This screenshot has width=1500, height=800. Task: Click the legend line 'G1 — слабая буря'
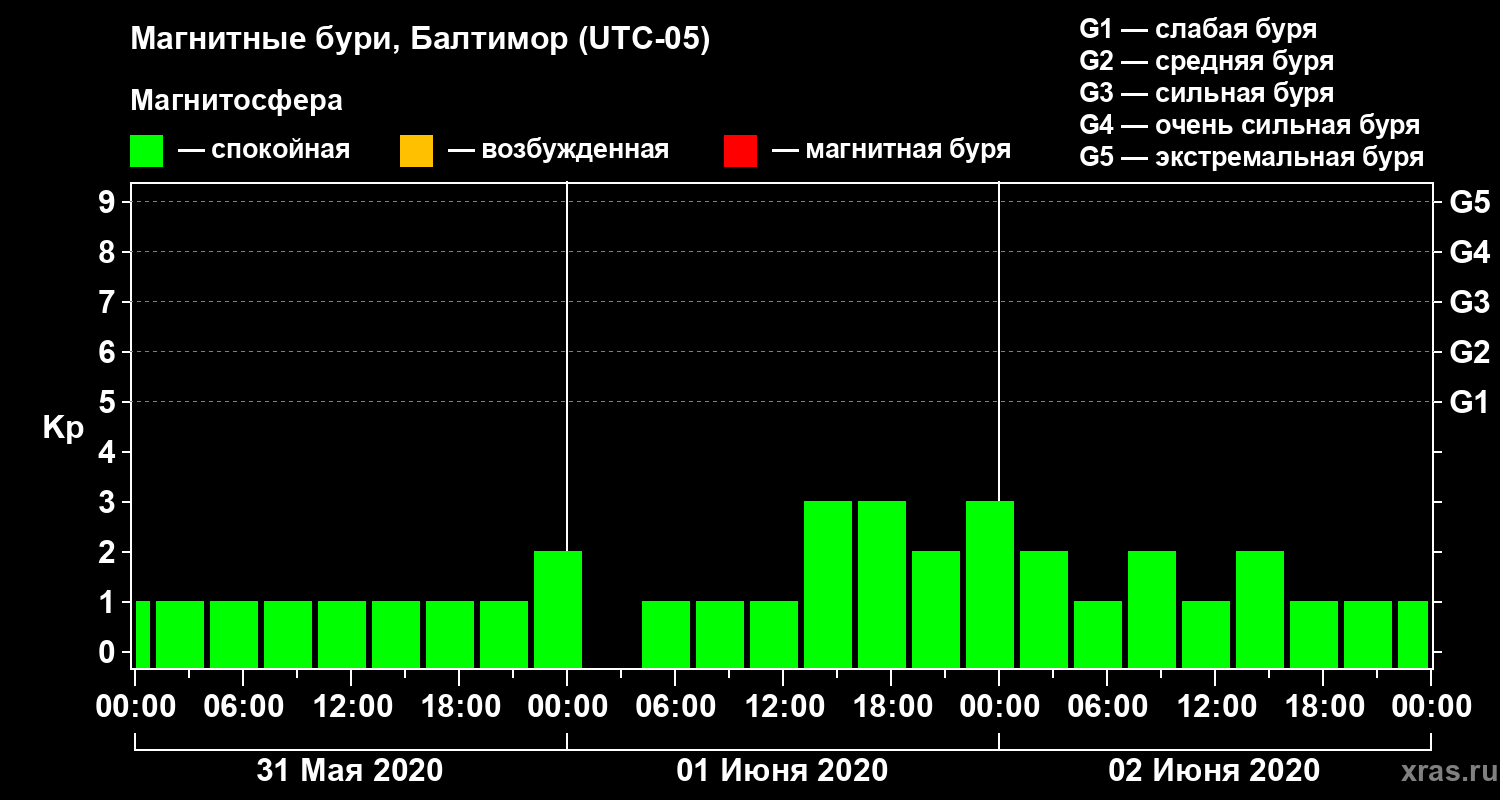pyautogui.click(x=1198, y=29)
